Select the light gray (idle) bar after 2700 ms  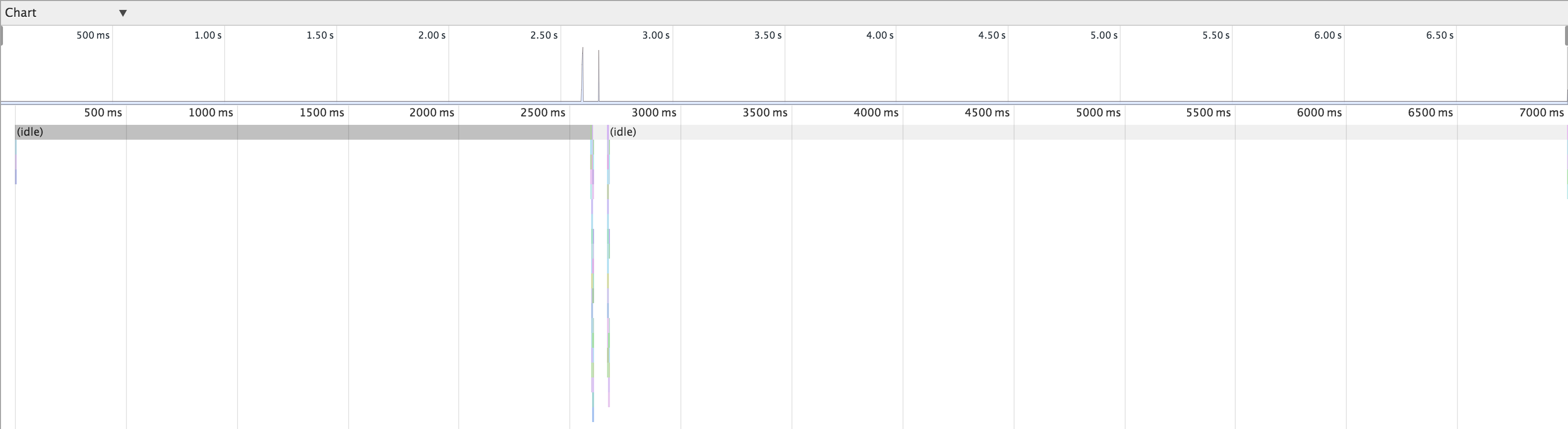click(1084, 132)
